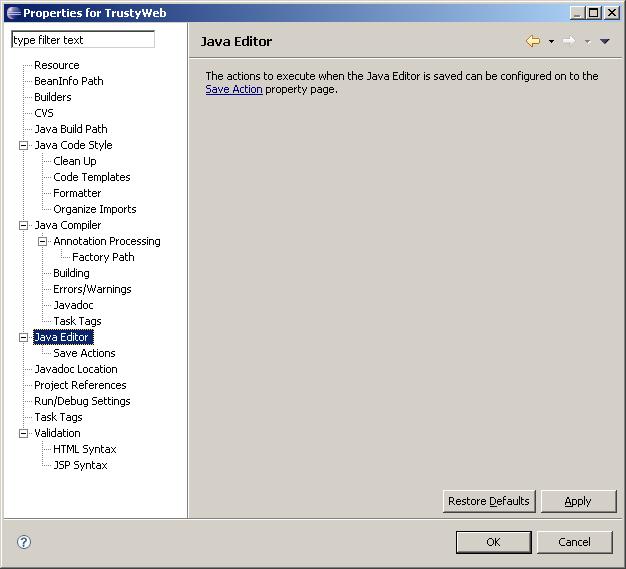Collapse the Validation tree node
The width and height of the screenshot is (626, 569).
point(24,433)
